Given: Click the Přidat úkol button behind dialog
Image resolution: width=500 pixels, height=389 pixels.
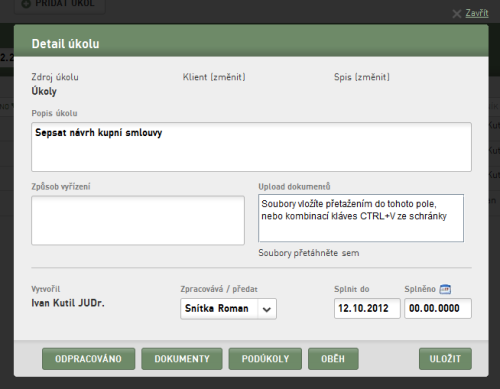Looking at the screenshot, I should click(x=60, y=5).
